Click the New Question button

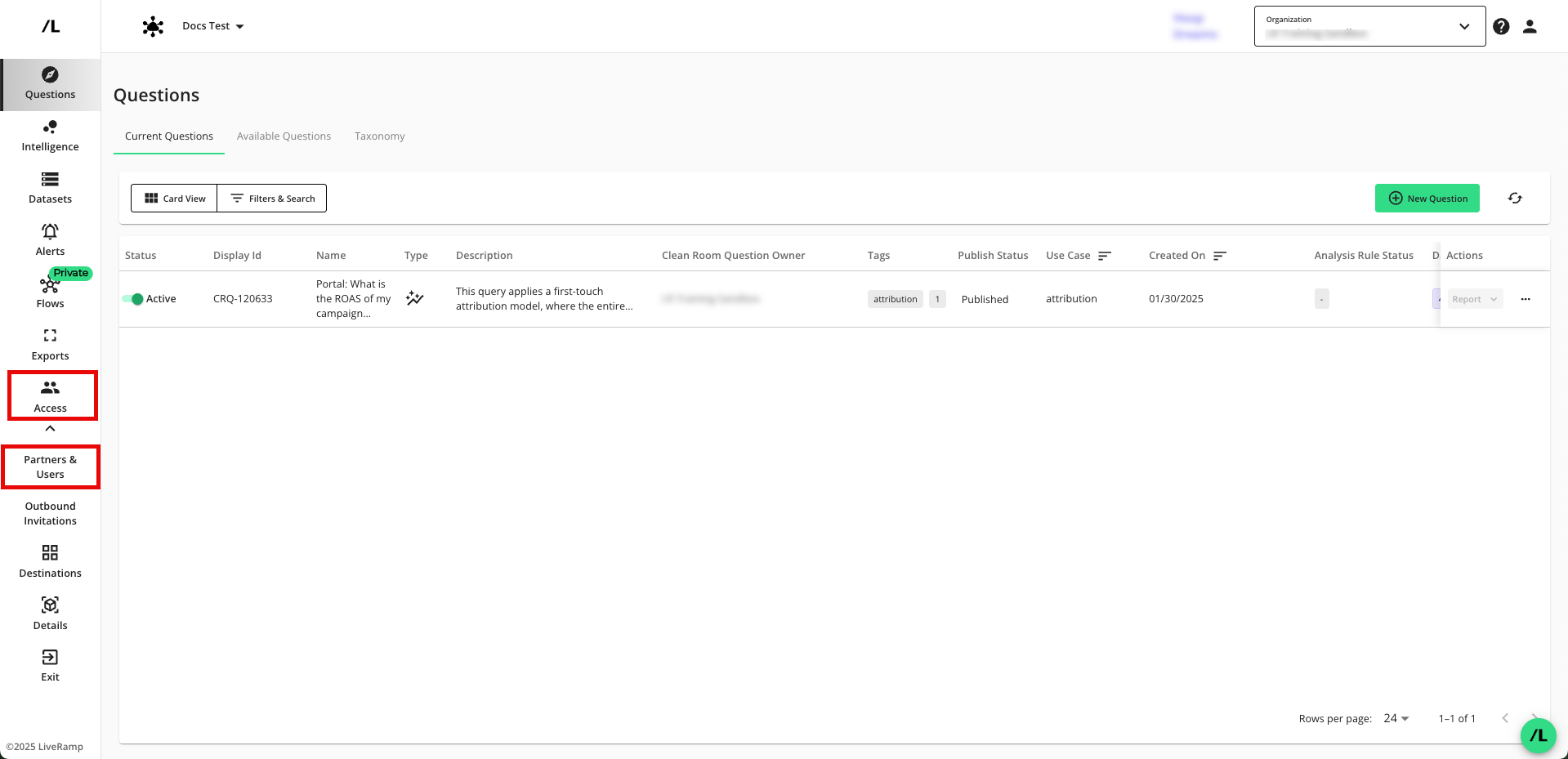tap(1427, 199)
